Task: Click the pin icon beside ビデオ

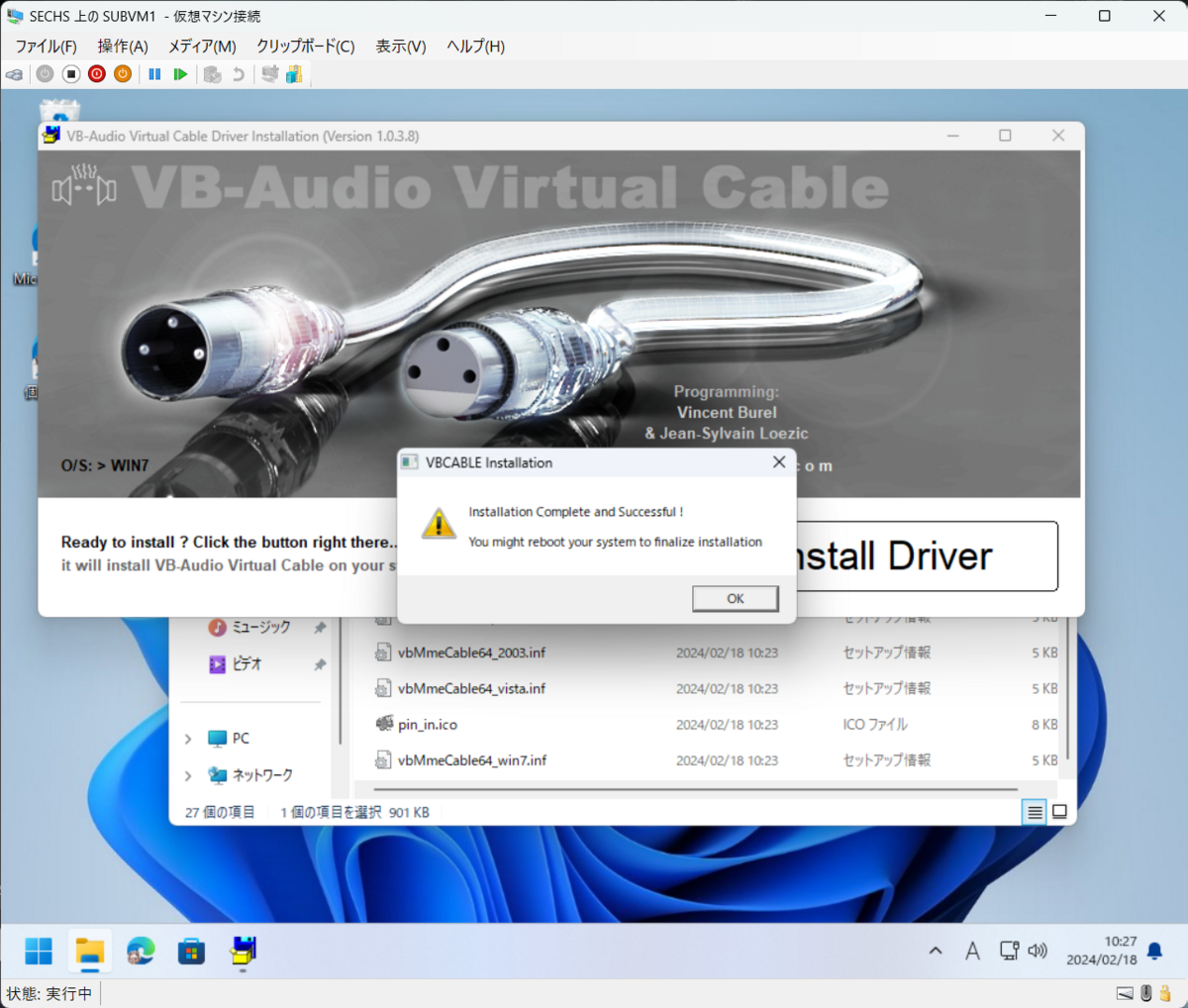Action: point(320,664)
